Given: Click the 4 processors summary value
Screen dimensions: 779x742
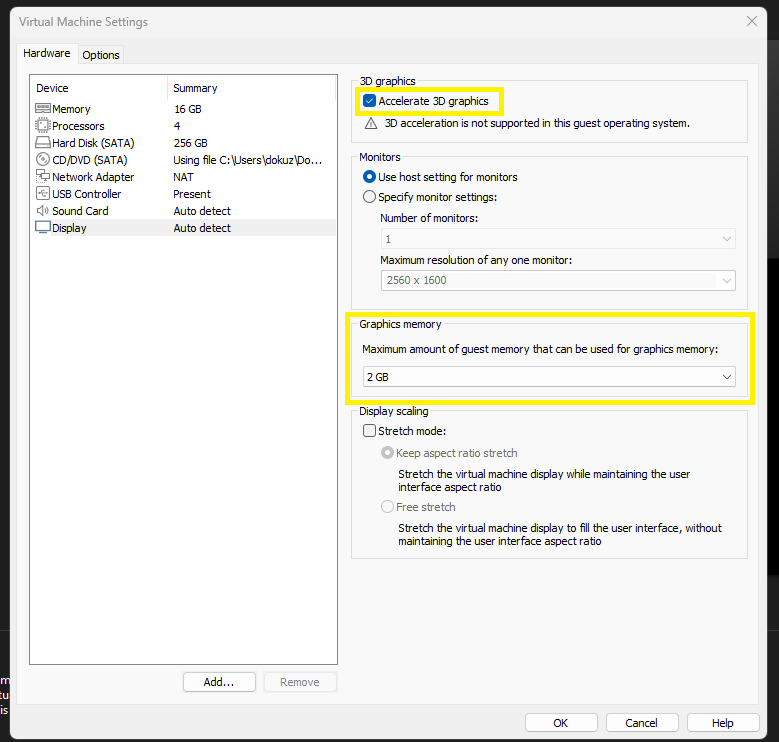Looking at the screenshot, I should [177, 126].
